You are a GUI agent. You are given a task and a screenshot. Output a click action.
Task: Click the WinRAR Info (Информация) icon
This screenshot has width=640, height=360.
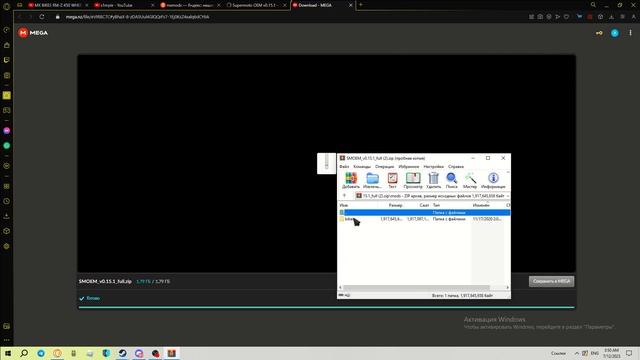click(493, 180)
